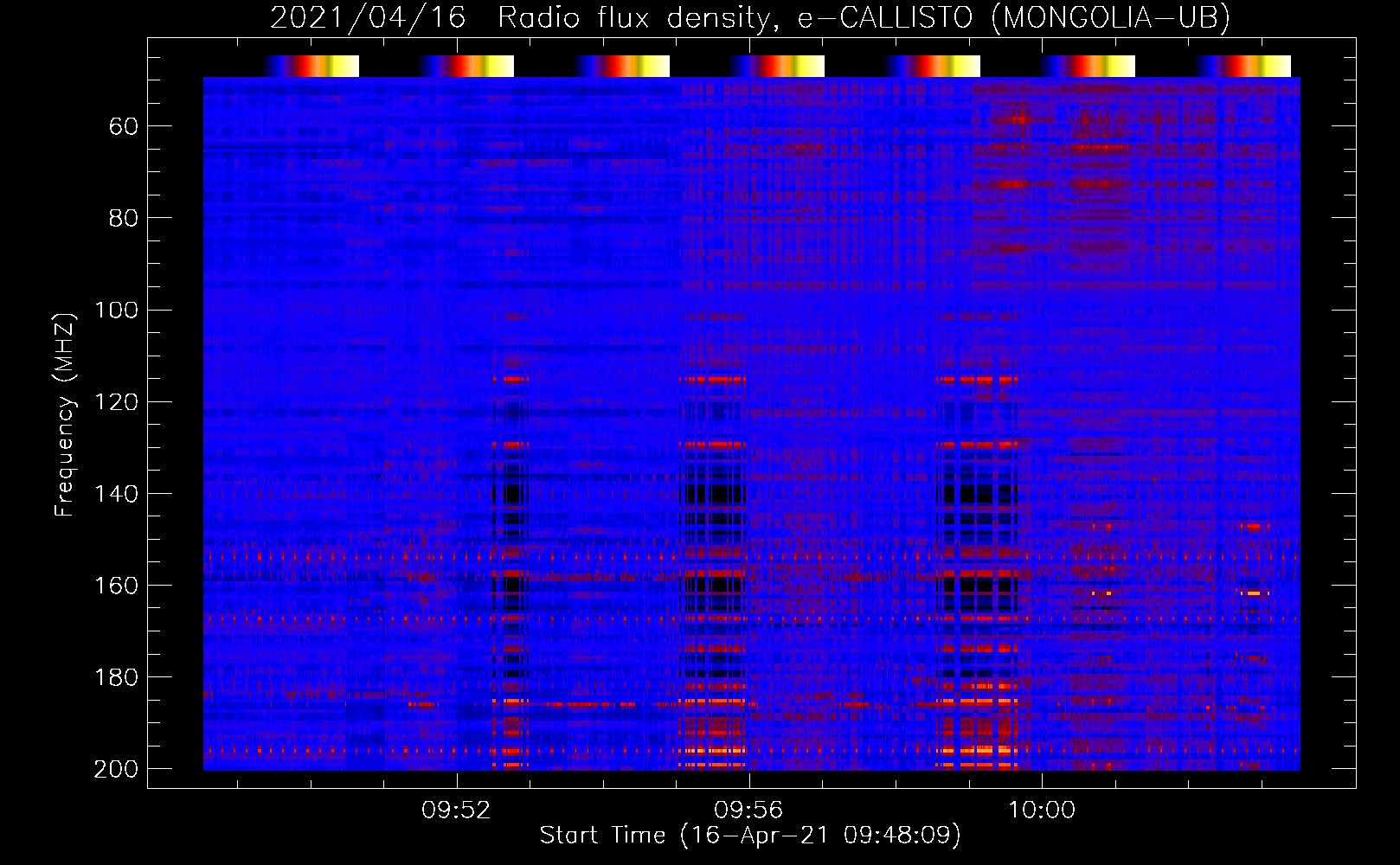1400x865 pixels.
Task: Click the 100 frequency tick label
Action: pyautogui.click(x=116, y=310)
